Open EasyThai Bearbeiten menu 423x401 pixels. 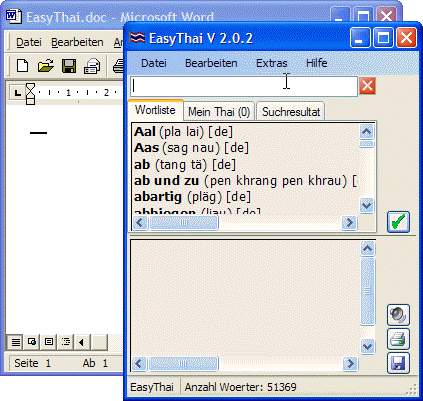[x=211, y=63]
